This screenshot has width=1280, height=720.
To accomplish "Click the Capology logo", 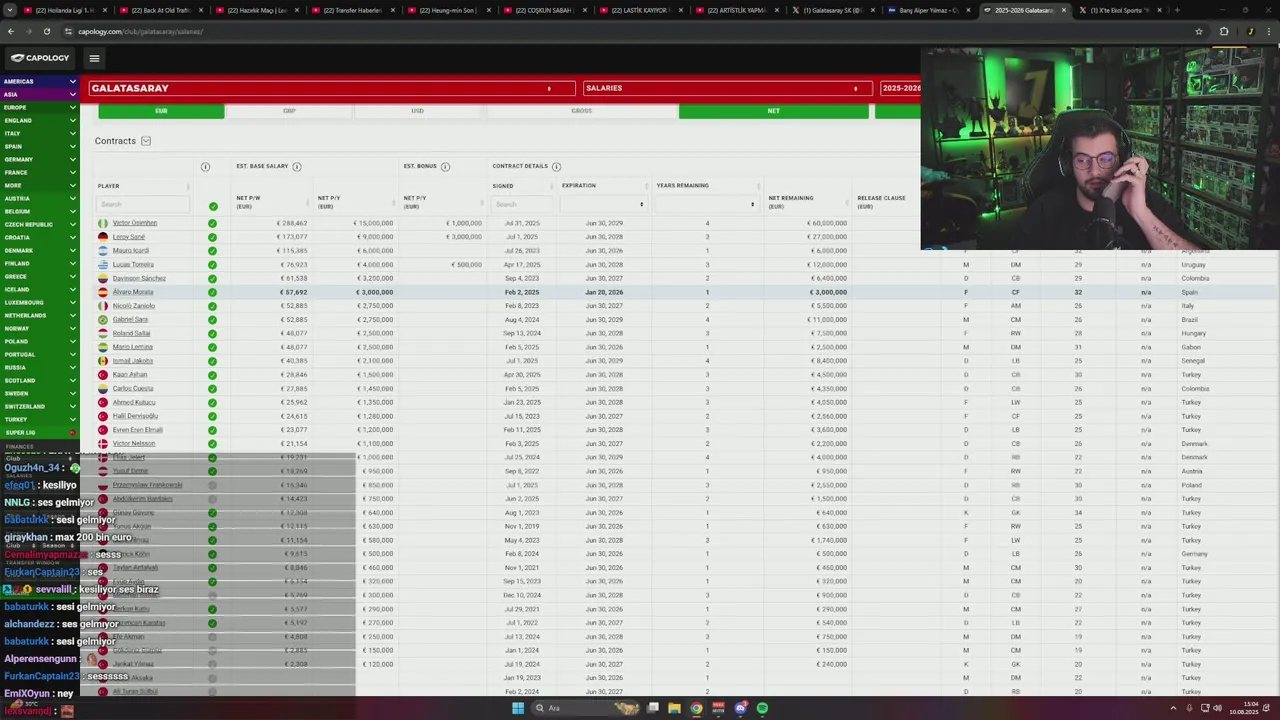I will [x=41, y=58].
